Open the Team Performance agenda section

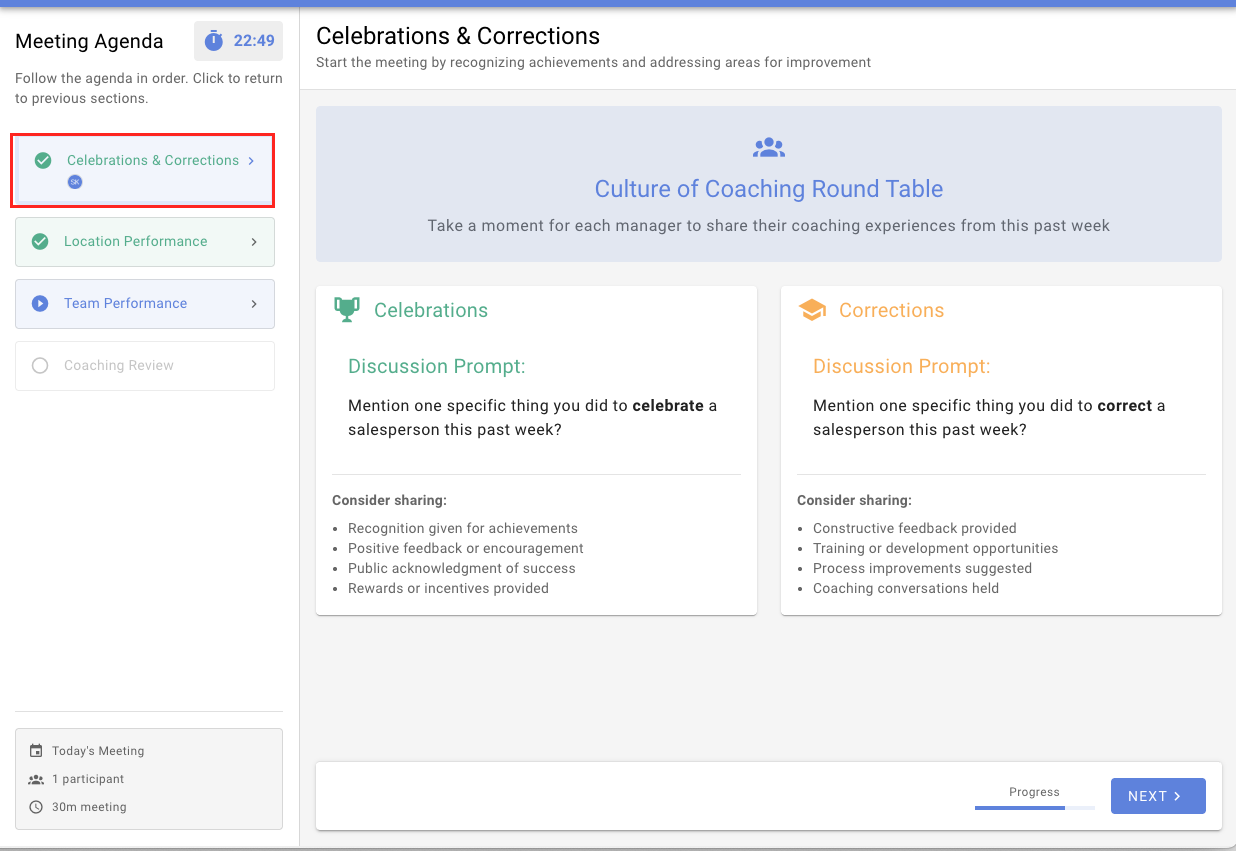145,304
